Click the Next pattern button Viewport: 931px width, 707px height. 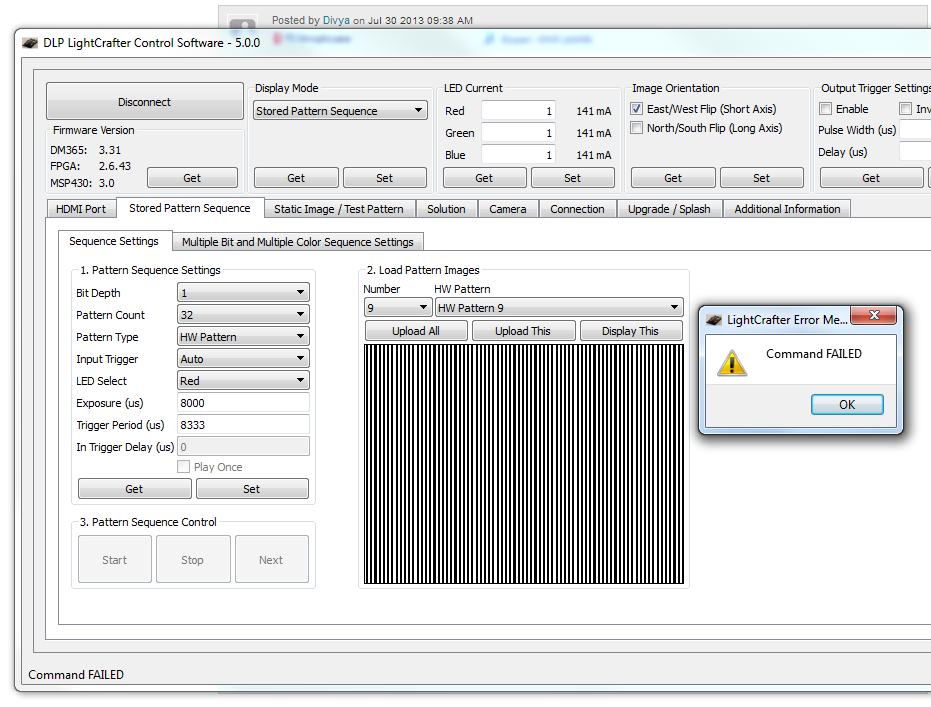pyautogui.click(x=271, y=559)
